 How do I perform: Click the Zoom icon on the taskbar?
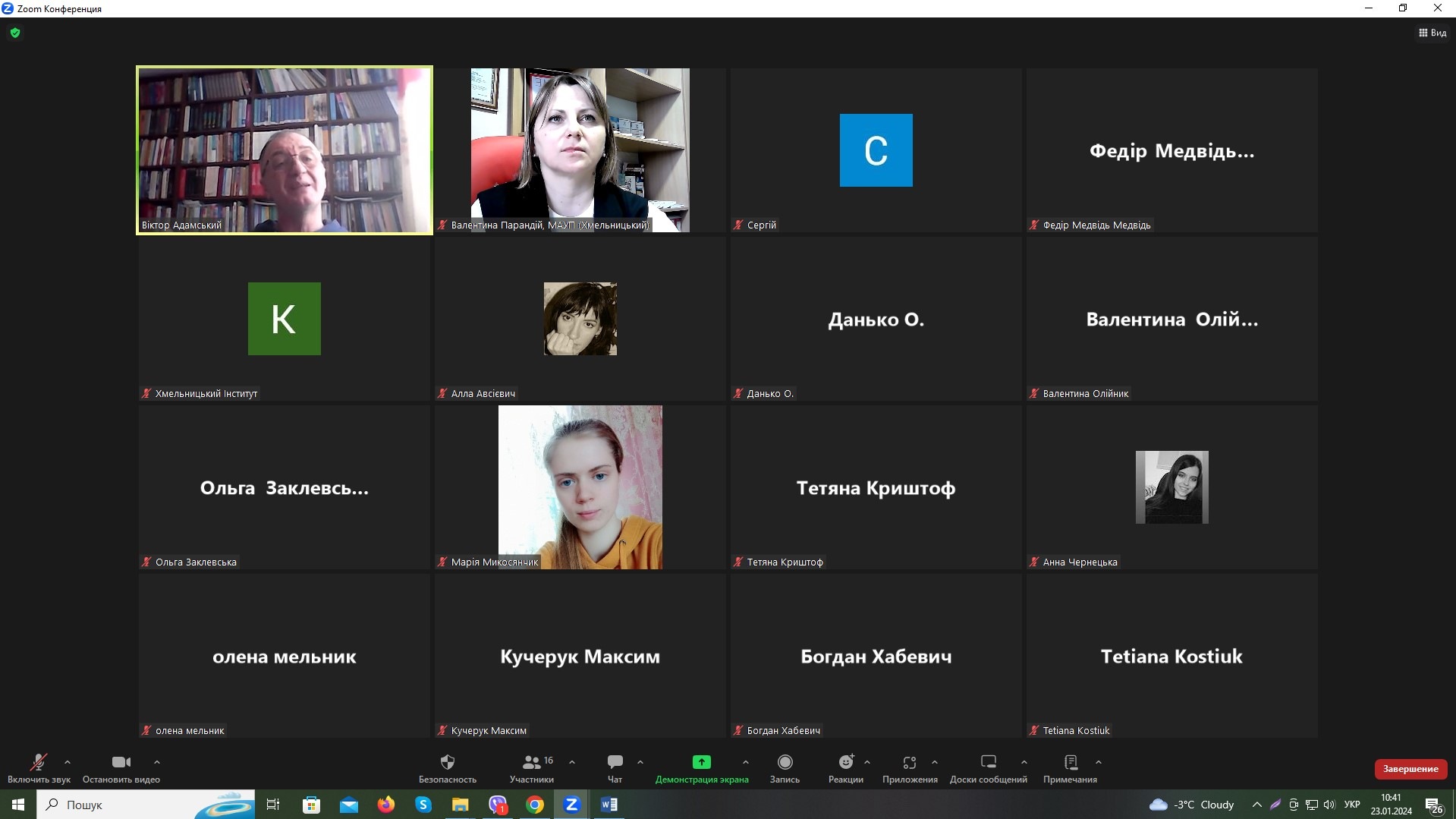point(572,805)
